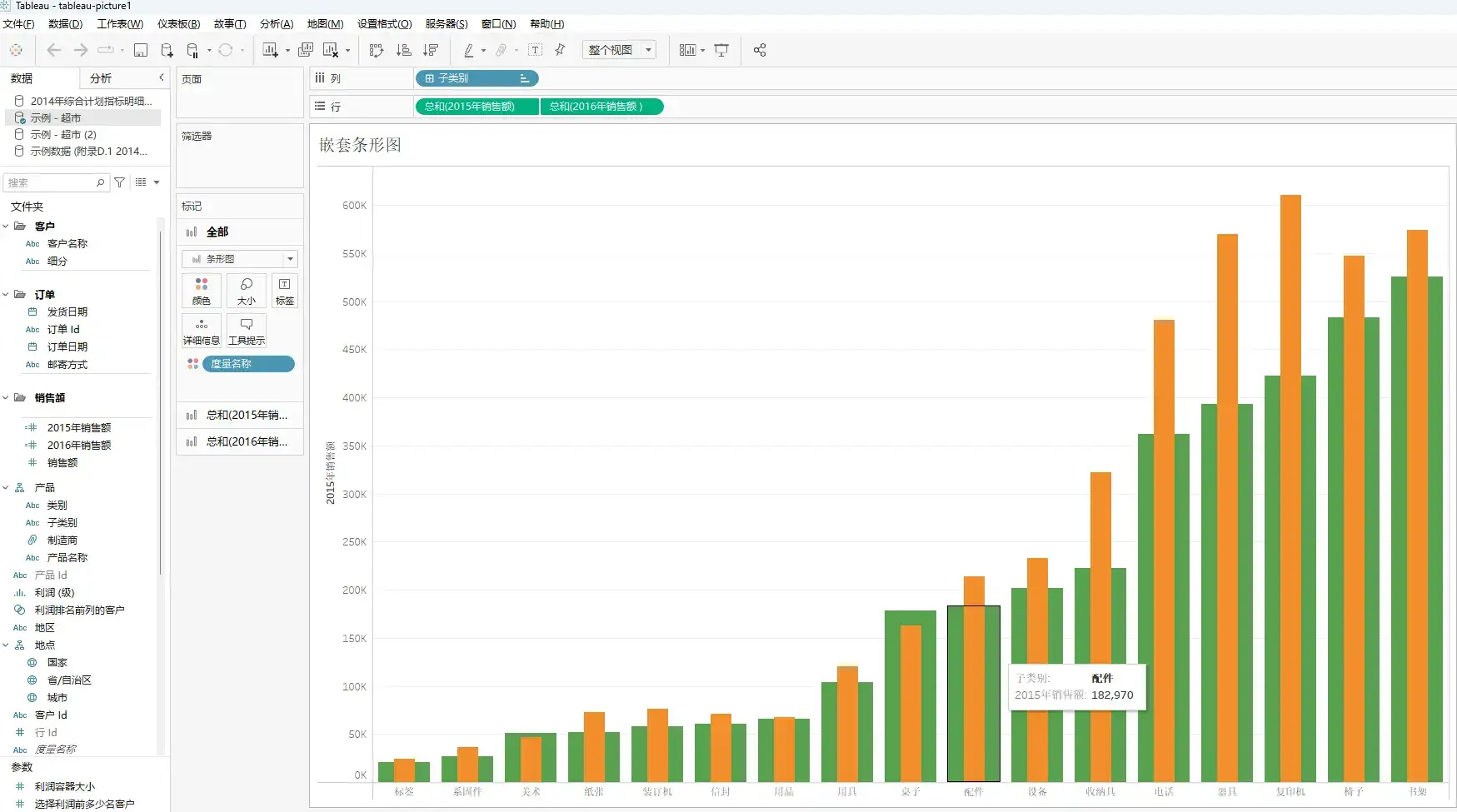The image size is (1457, 812).
Task: Switch to the 分析 tab
Action: pos(101,78)
